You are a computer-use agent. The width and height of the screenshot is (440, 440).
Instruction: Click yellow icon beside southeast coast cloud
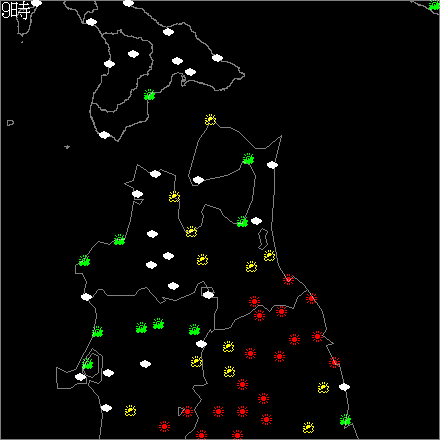pos(323,387)
